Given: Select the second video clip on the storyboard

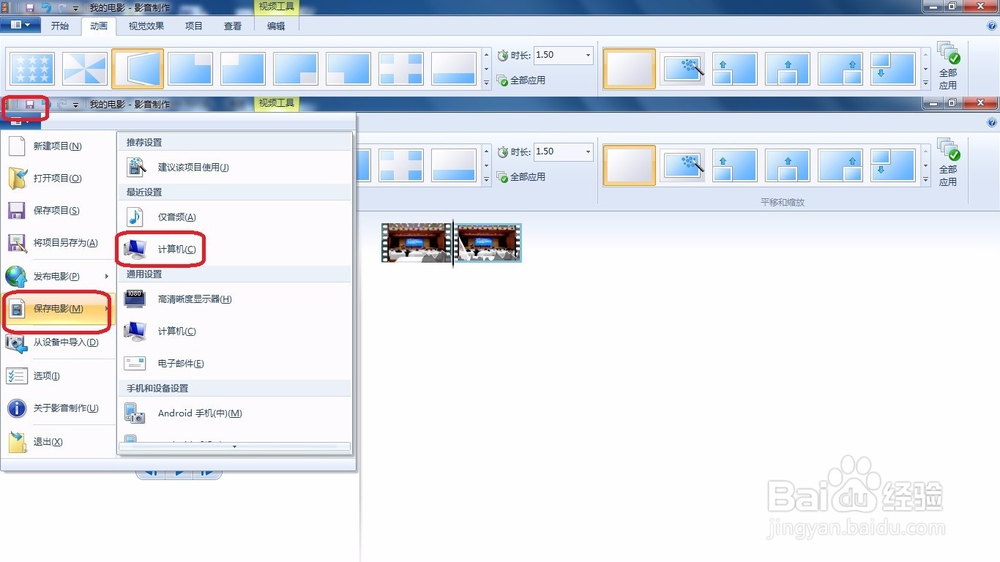Looking at the screenshot, I should 489,242.
